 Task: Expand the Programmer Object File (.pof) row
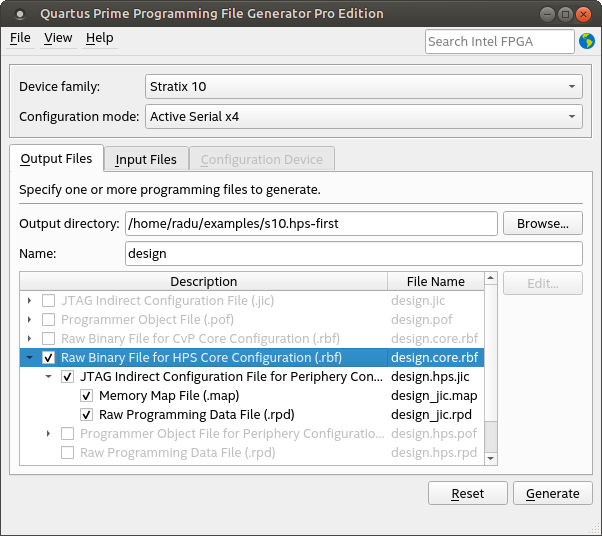pyautogui.click(x=30, y=320)
